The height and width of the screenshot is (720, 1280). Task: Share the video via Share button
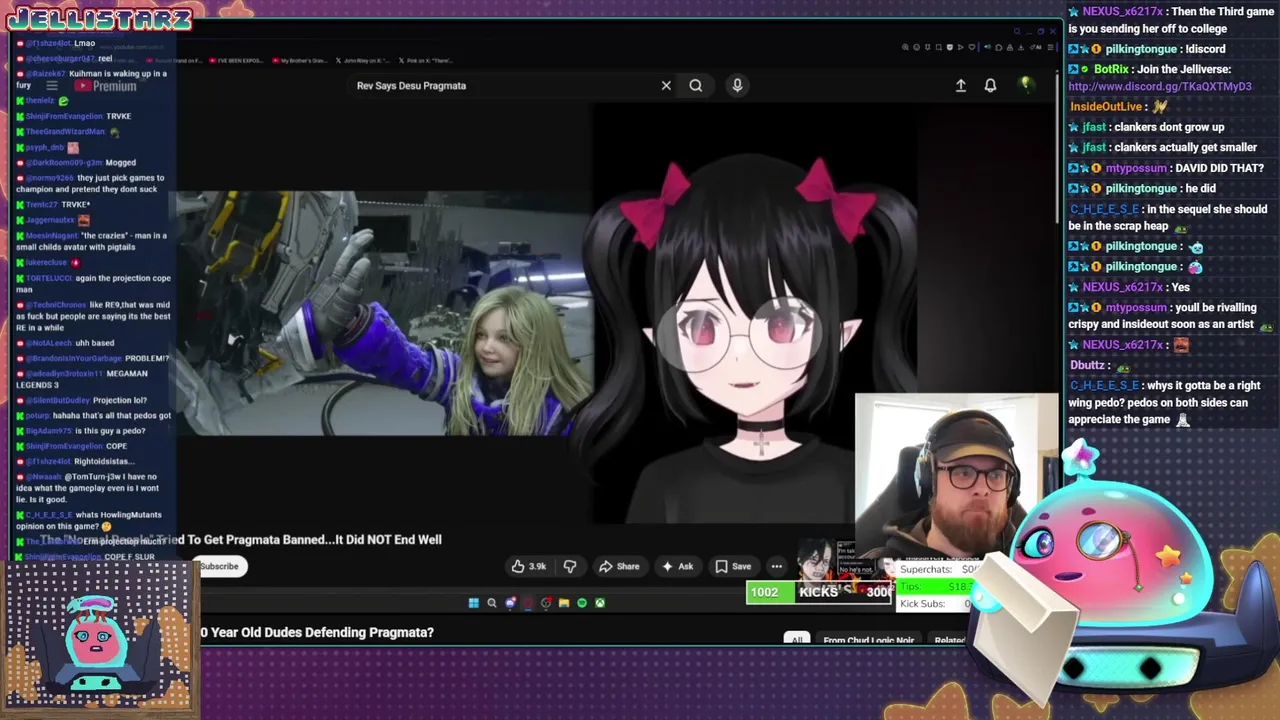tap(619, 566)
